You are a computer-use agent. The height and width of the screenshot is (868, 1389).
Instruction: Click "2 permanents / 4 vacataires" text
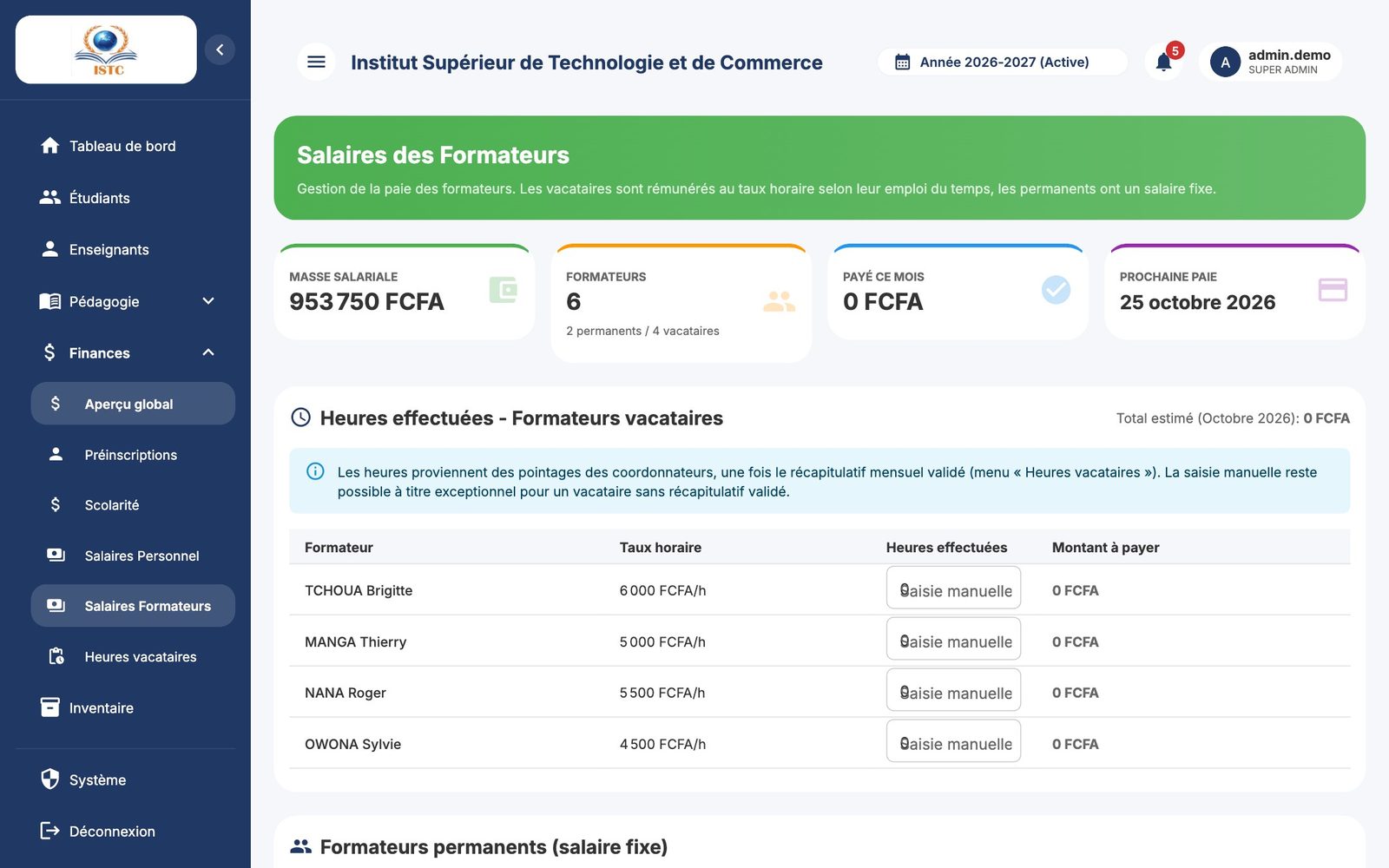[642, 331]
